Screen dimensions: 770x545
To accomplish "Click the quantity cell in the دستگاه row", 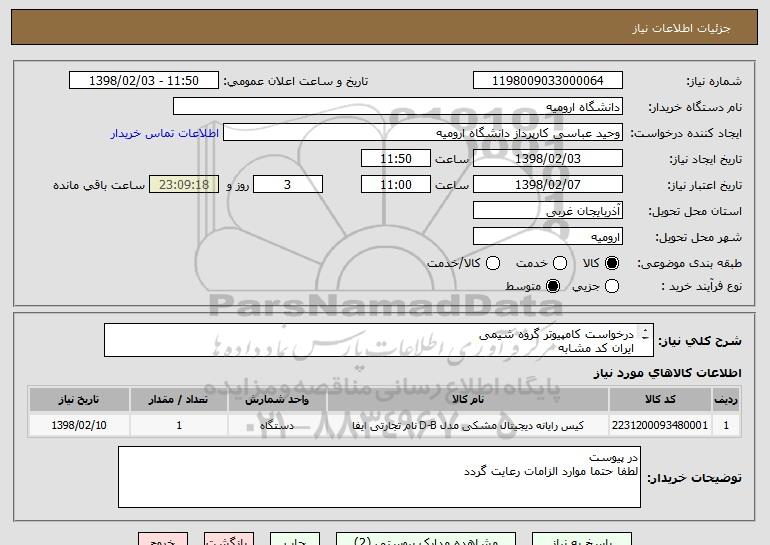I will coord(179,425).
